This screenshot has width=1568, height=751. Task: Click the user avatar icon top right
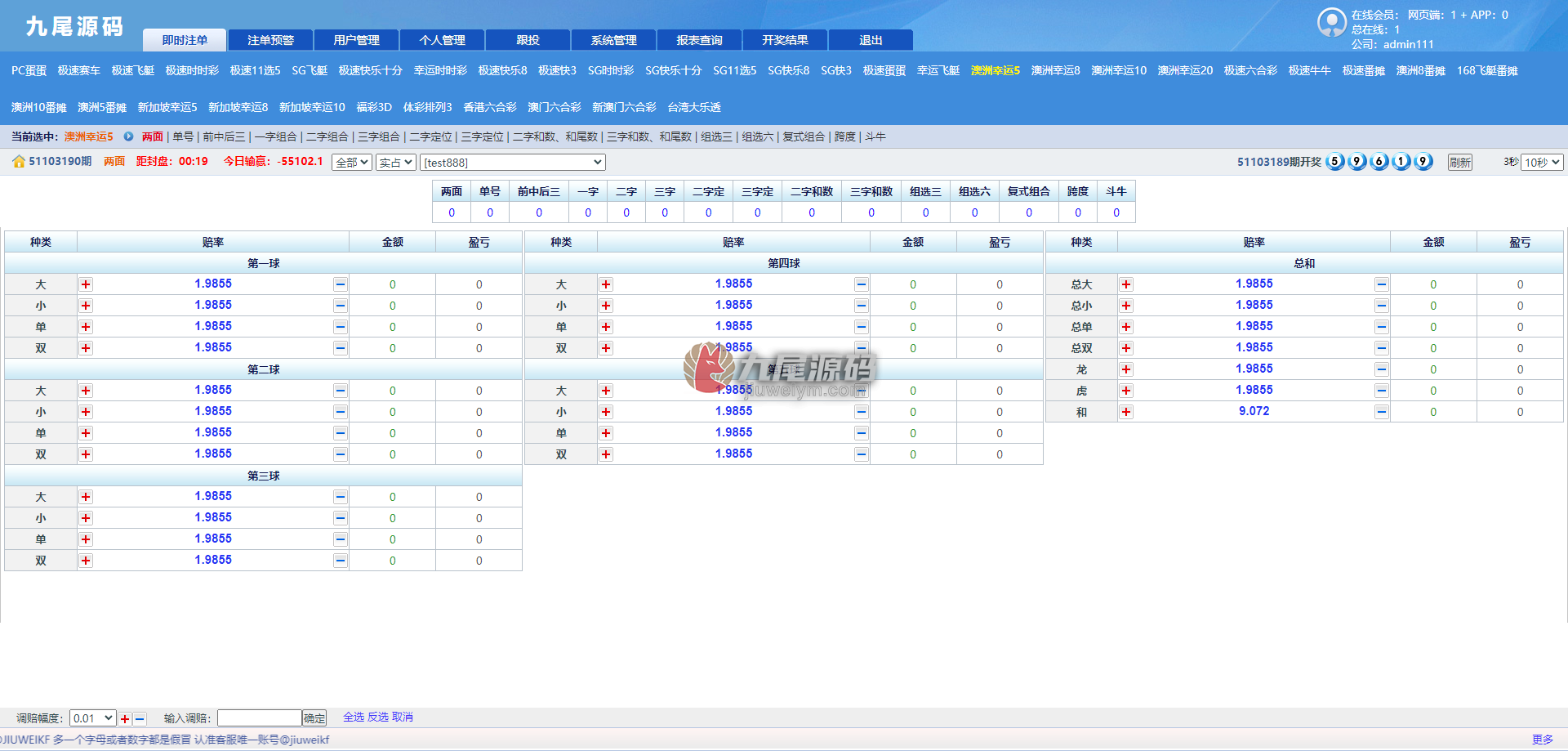(x=1332, y=22)
